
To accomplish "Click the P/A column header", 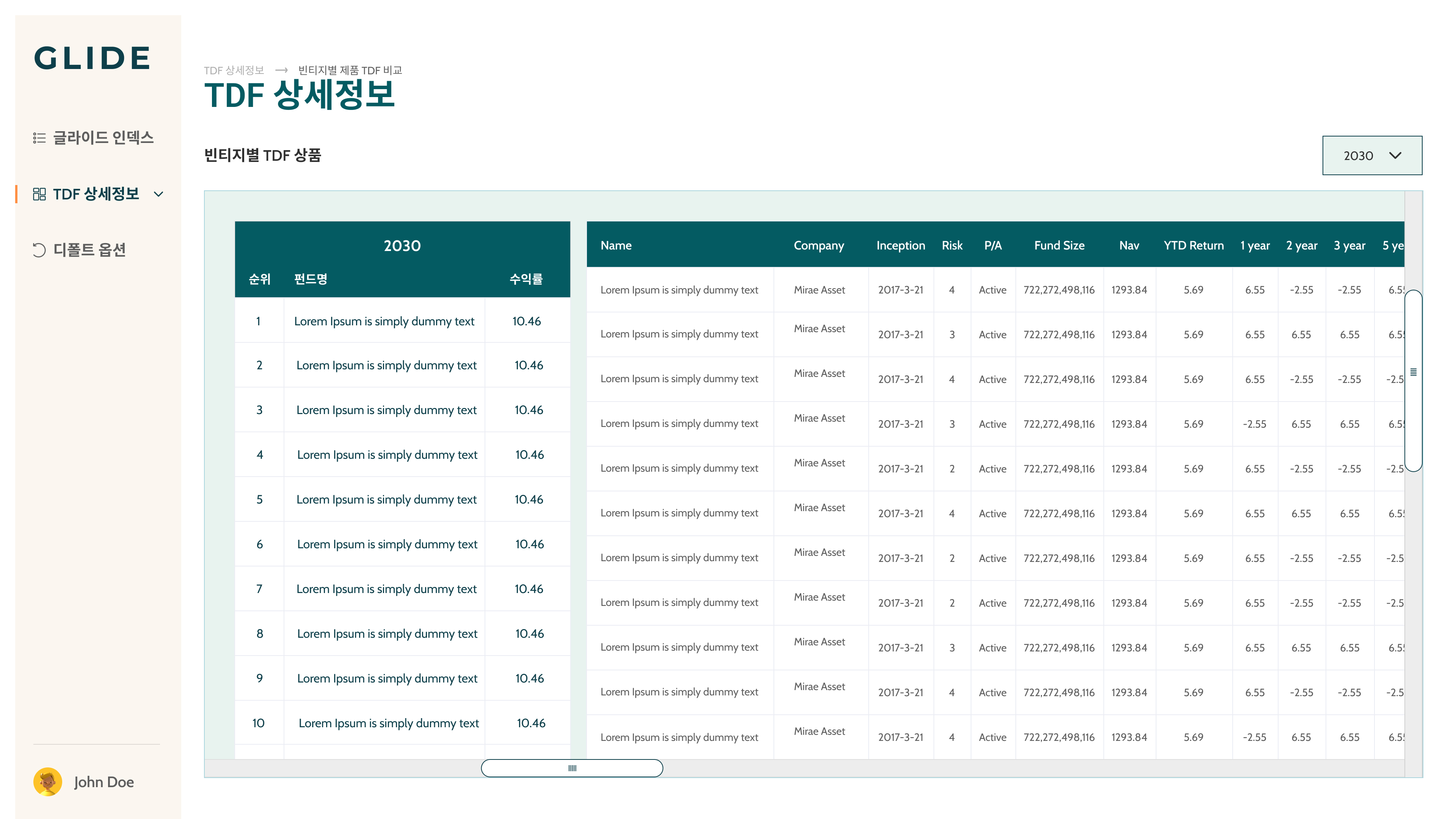I will click(x=993, y=245).
